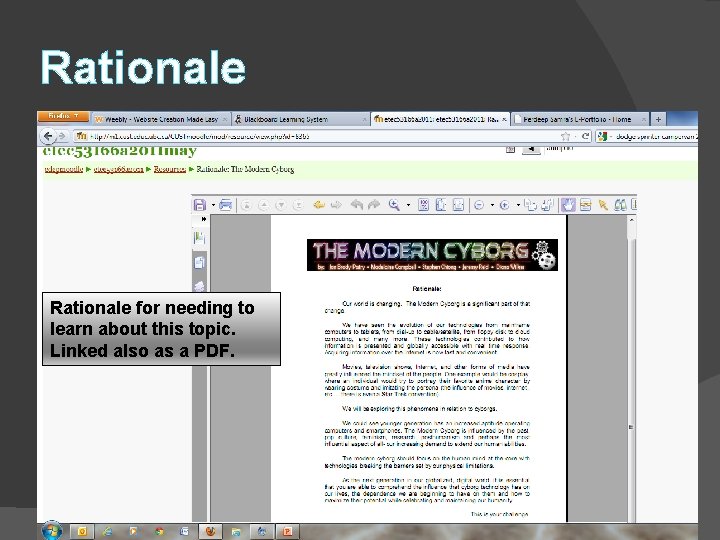The height and width of the screenshot is (540, 720).
Task: Click the Actual Size page icon
Action: coord(423,205)
